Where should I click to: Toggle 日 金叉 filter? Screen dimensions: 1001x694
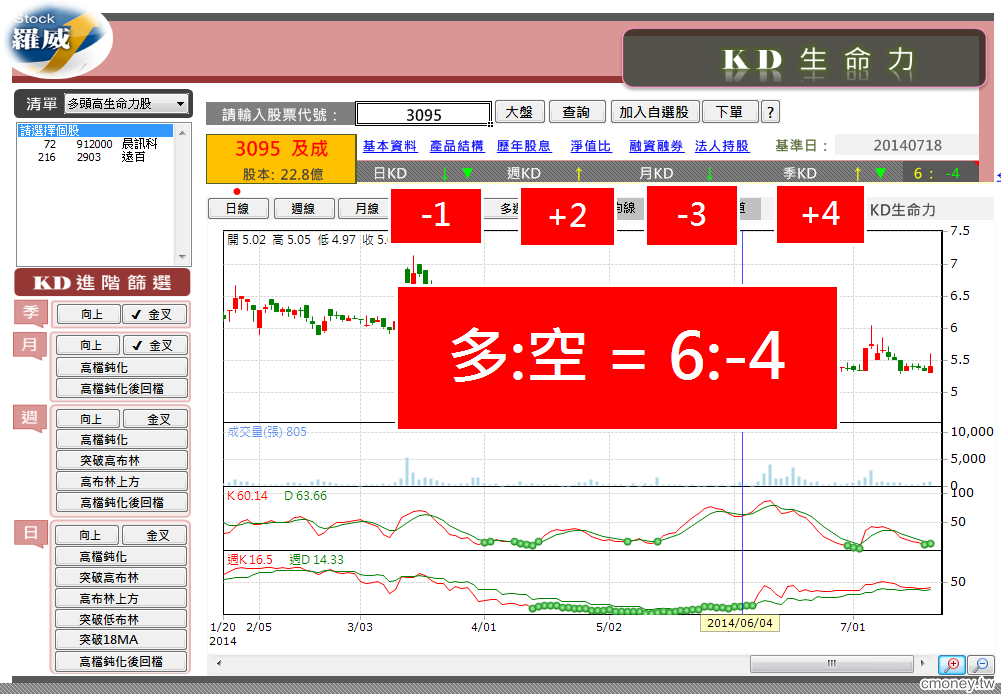point(154,535)
